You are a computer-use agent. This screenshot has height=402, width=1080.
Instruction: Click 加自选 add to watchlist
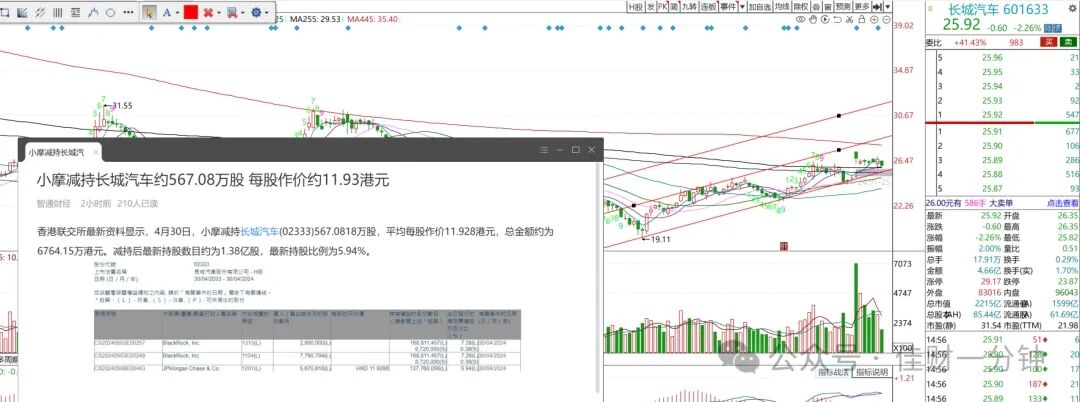click(x=760, y=7)
